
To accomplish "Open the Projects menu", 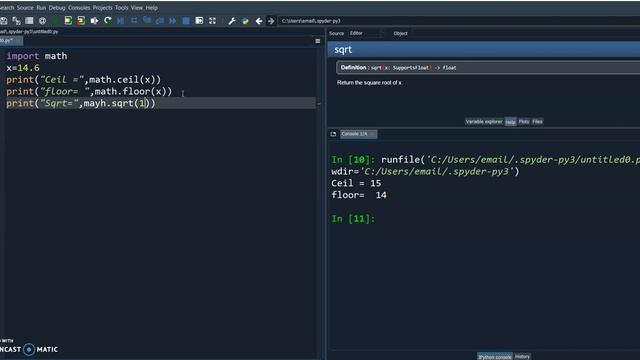I will tap(102, 8).
